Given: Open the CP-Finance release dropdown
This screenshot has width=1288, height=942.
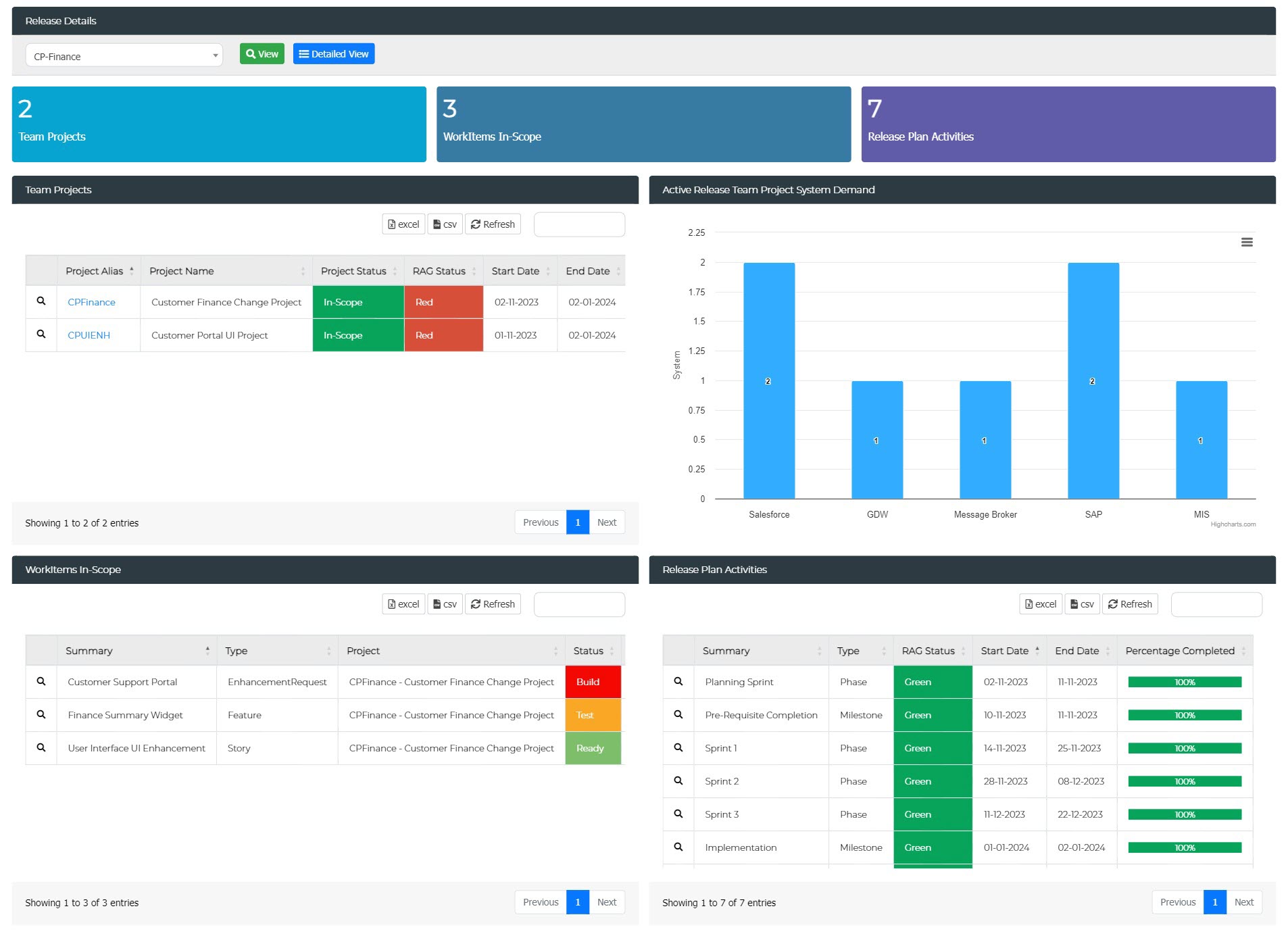Looking at the screenshot, I should point(124,55).
